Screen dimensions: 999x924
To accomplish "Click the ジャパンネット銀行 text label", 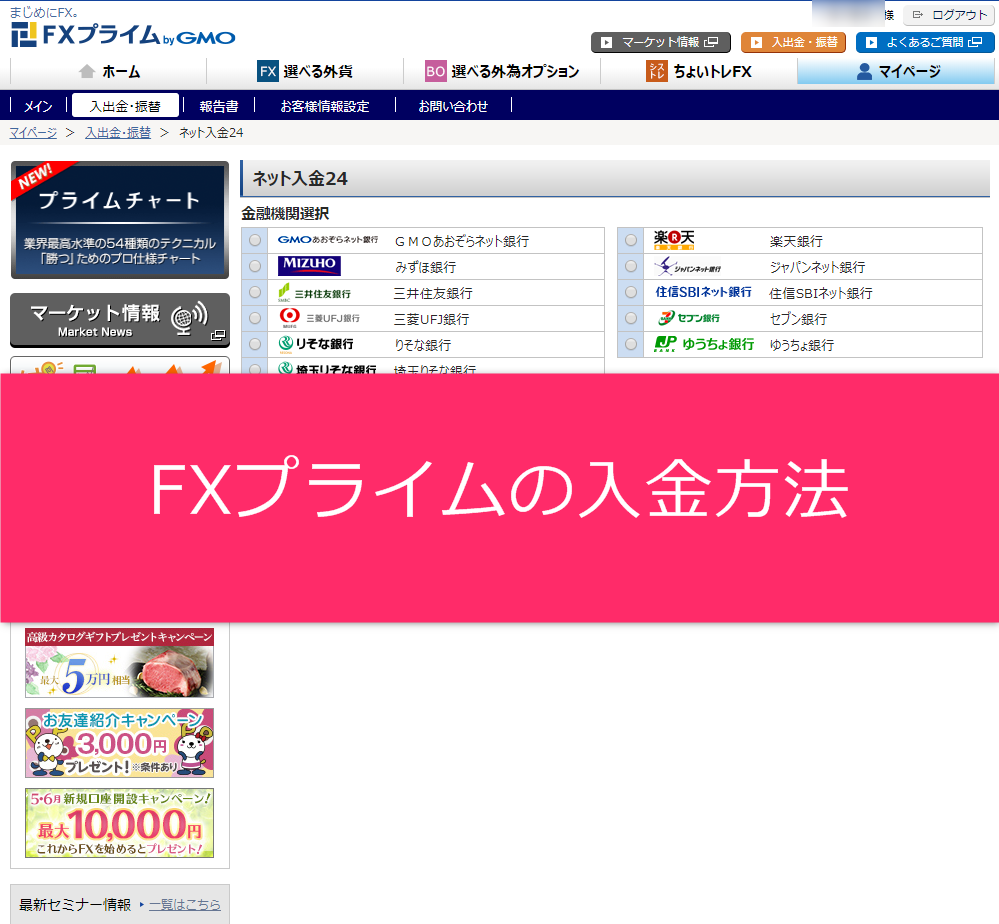I will 817,267.
